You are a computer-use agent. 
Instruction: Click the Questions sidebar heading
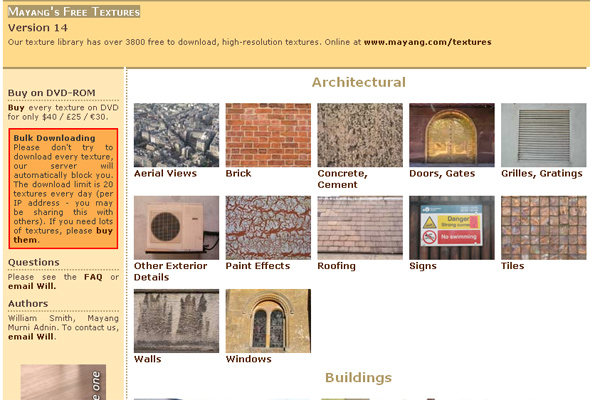pos(34,263)
